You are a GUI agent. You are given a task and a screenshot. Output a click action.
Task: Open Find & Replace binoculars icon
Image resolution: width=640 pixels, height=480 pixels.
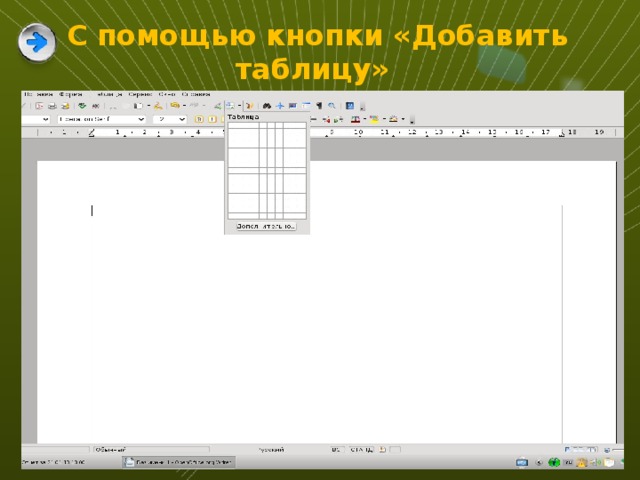(x=267, y=106)
